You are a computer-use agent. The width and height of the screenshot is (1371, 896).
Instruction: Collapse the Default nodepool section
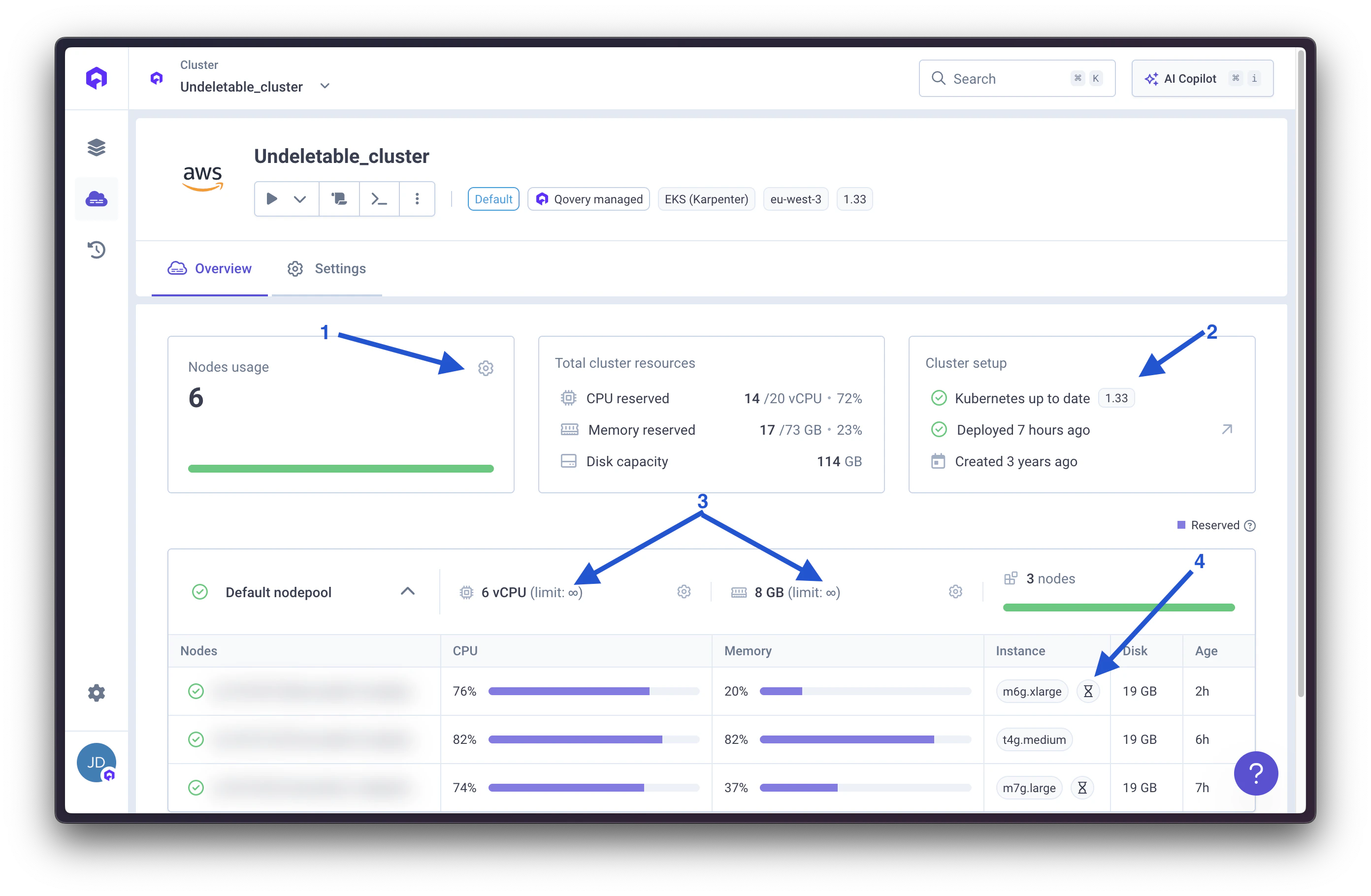[x=407, y=591]
